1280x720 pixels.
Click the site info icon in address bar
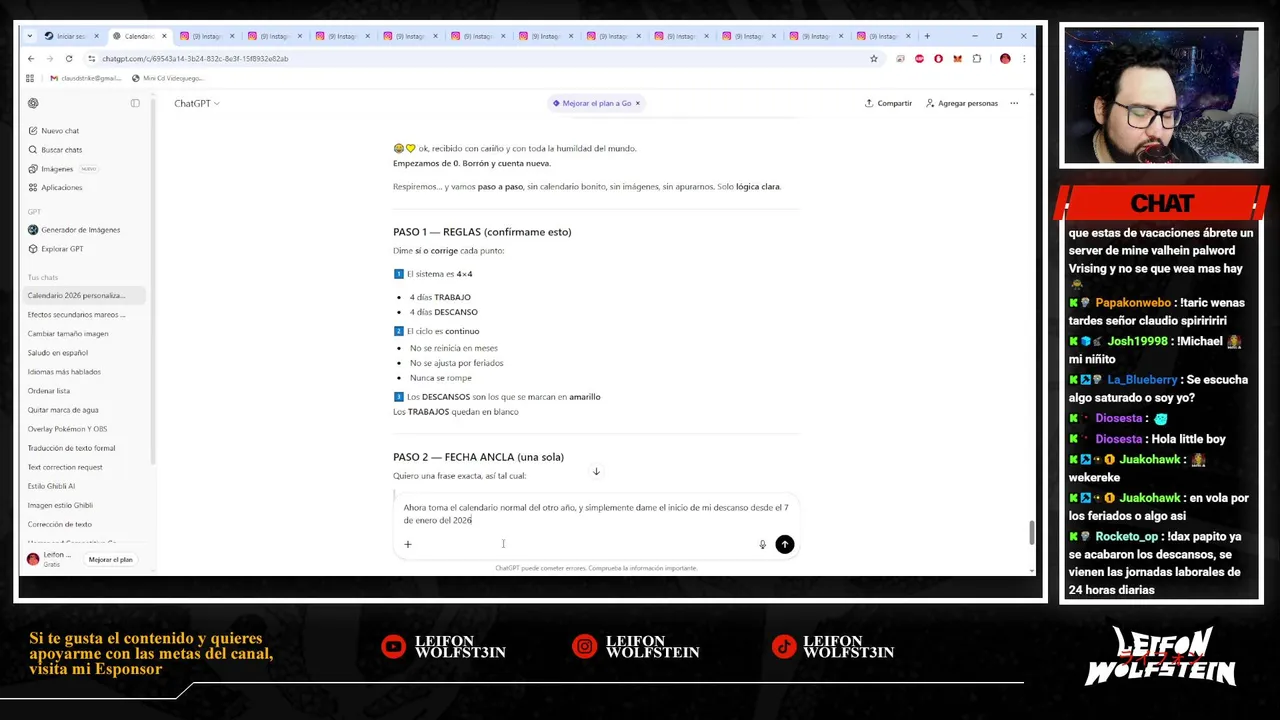92,59
